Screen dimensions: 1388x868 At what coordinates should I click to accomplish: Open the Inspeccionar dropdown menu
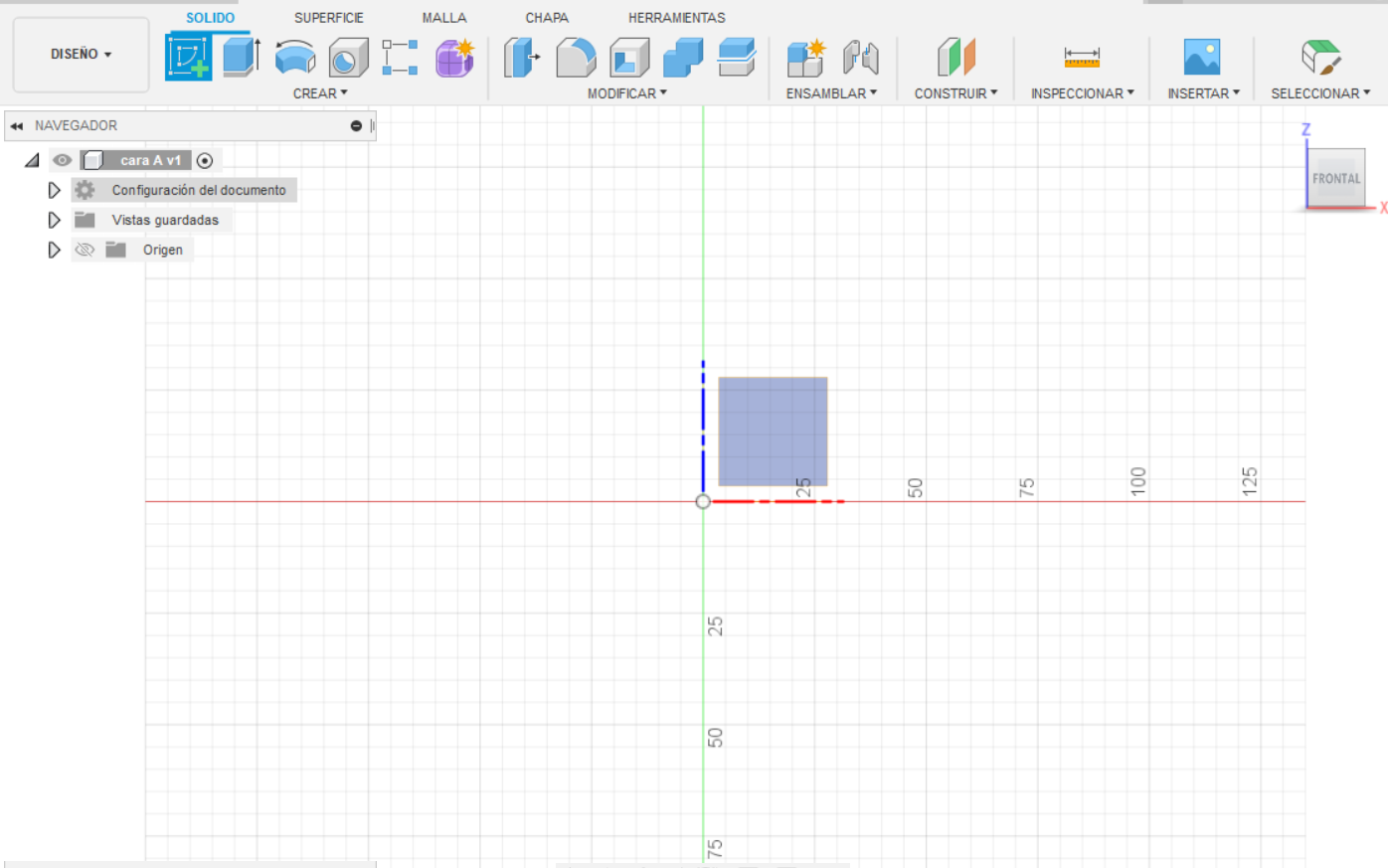coord(1083,93)
